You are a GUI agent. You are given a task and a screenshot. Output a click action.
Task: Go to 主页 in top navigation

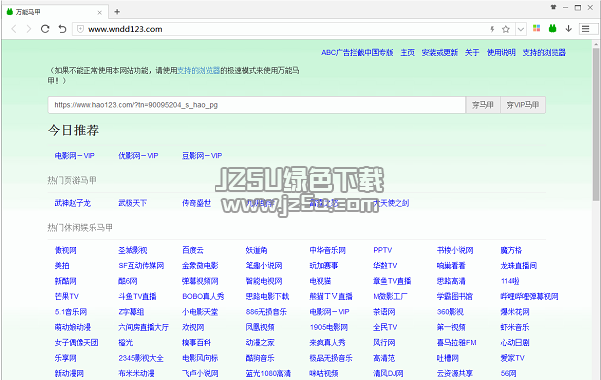coord(407,53)
